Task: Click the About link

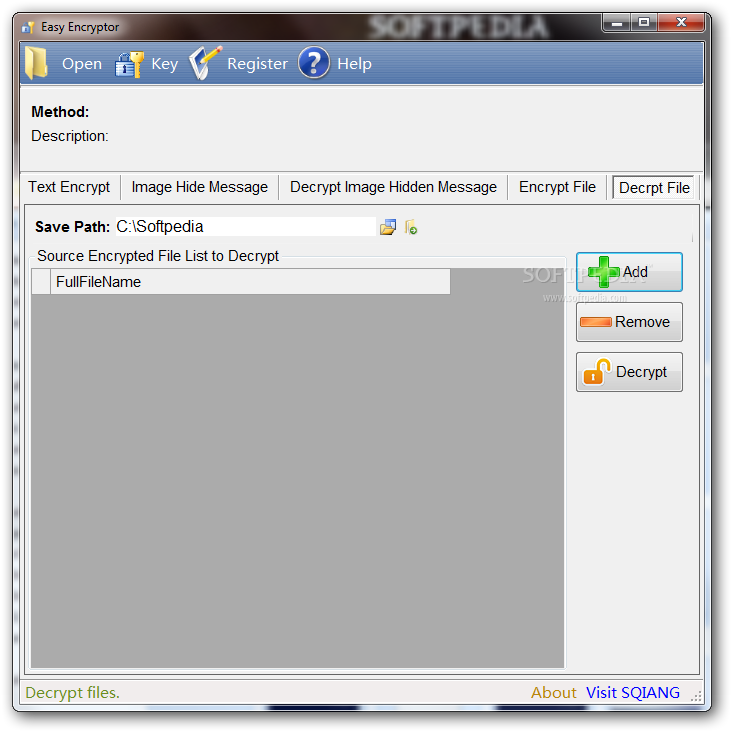Action: tap(554, 692)
